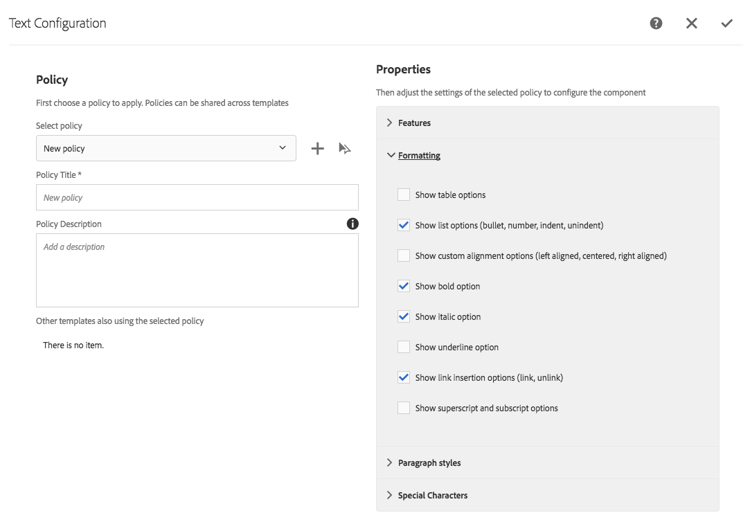Screen dimensions: 750x522
Task: Open the Select policy dropdown
Action: click(x=166, y=148)
